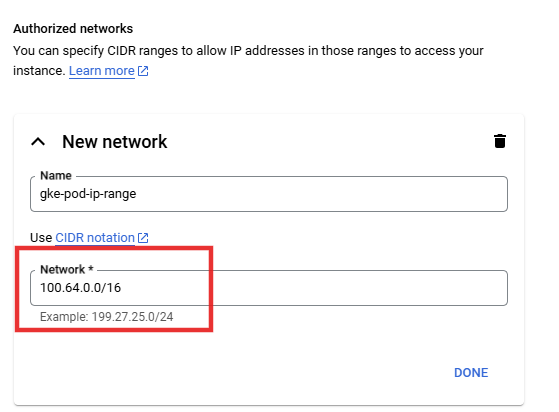Click external-link icon beside CIDR notation

(x=143, y=238)
